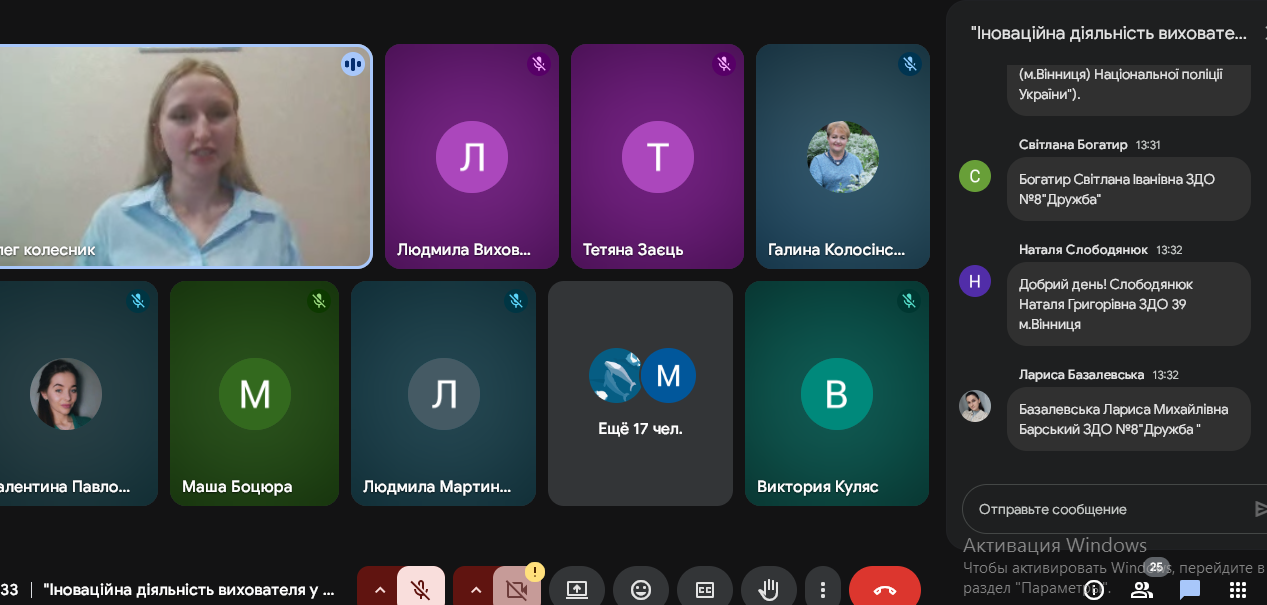Viewport: 1267px width, 605px height.
Task: Click the present screen icon
Action: (x=577, y=589)
